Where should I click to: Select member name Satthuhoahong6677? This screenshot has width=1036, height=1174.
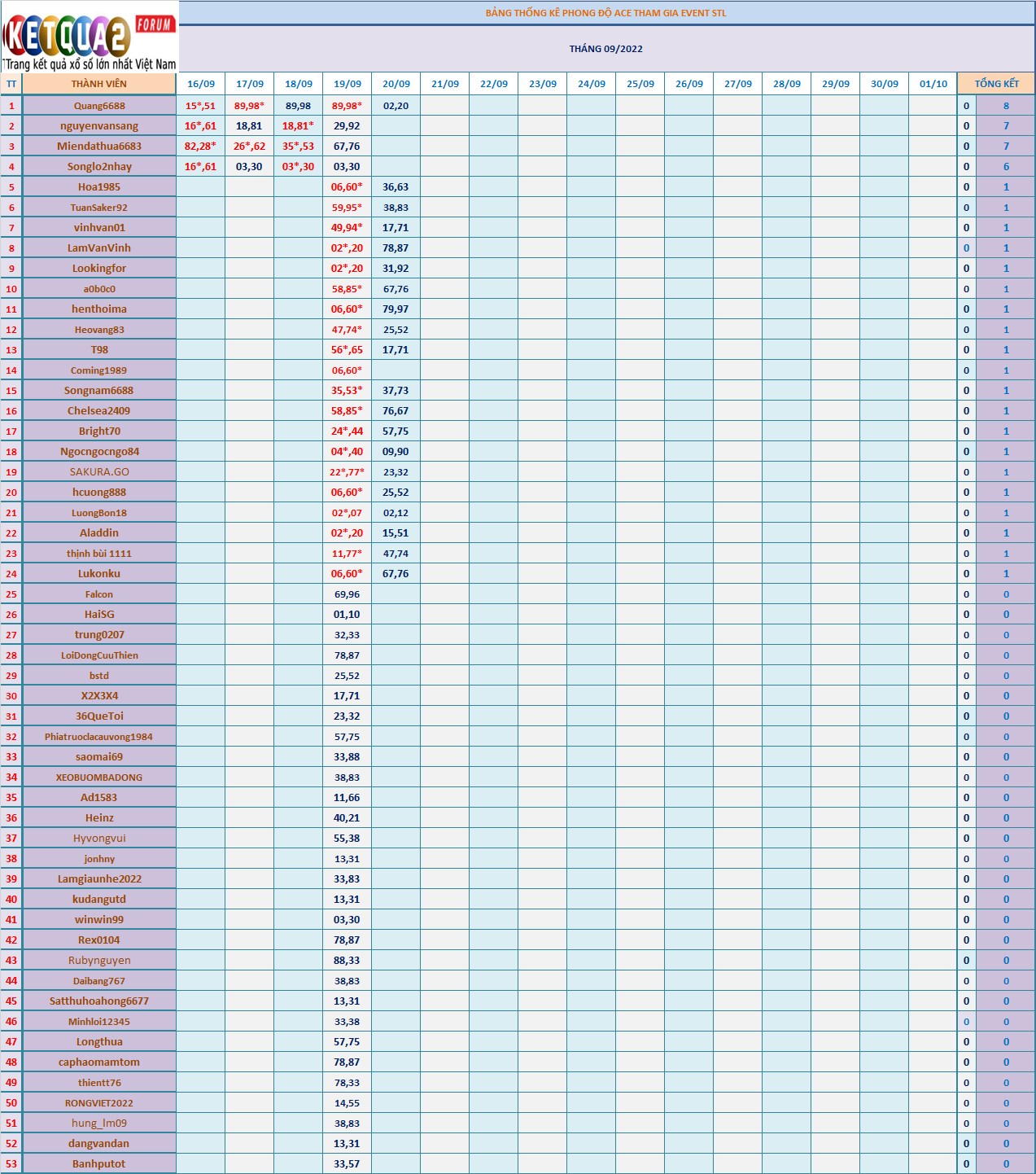click(99, 1001)
